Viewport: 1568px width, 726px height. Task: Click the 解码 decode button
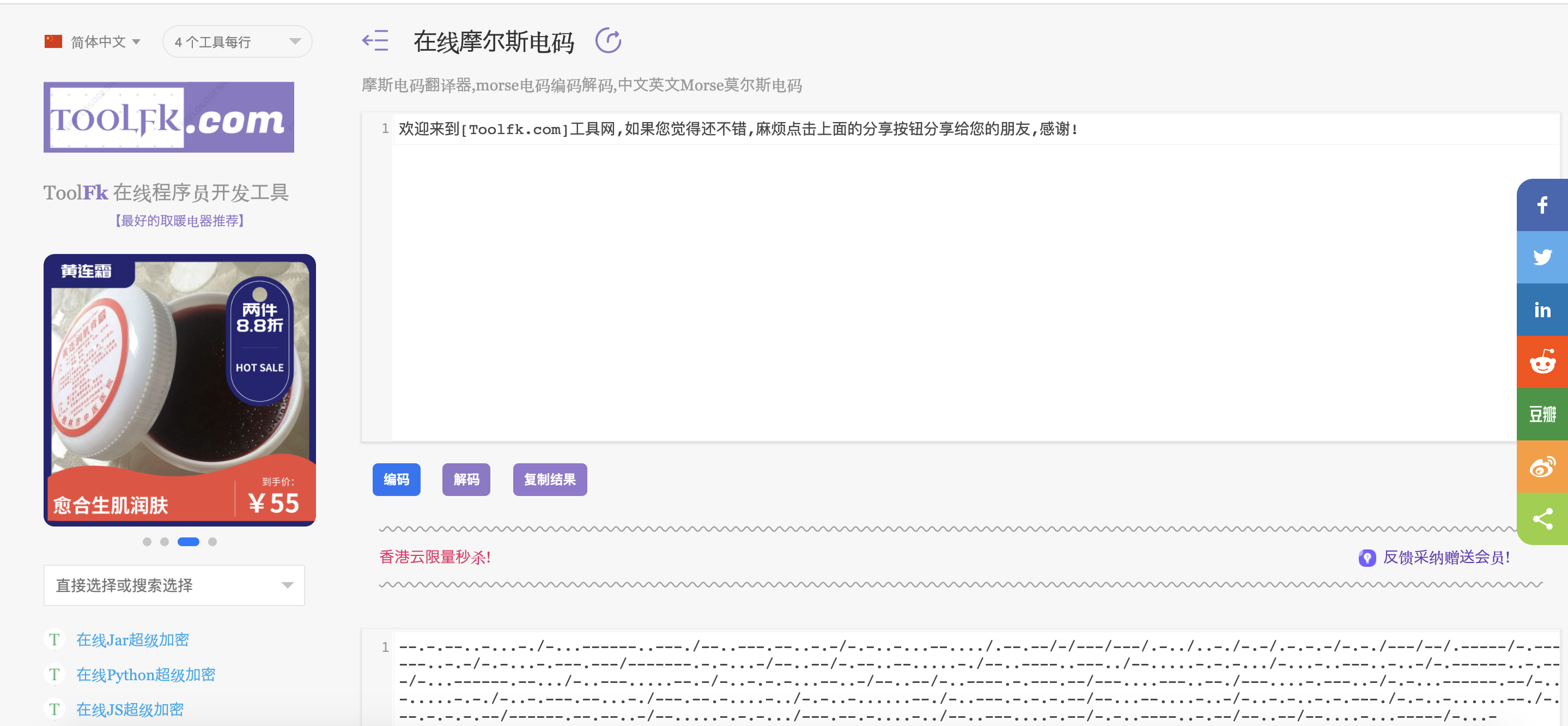466,479
